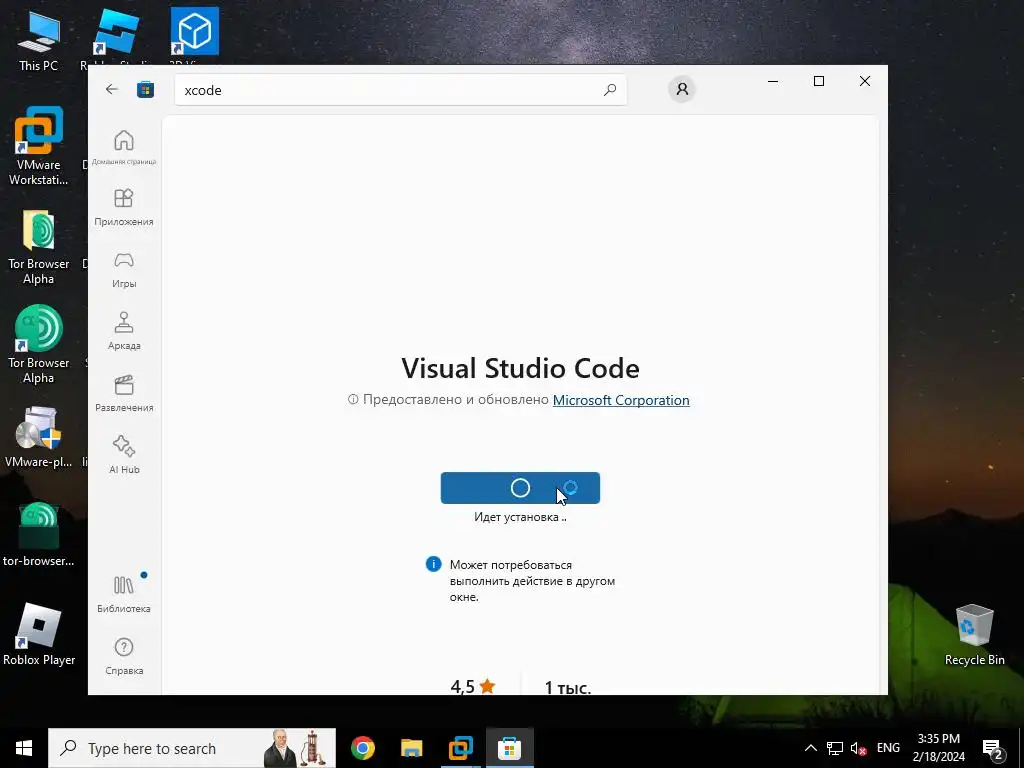
Task: Open the Приложения section
Action: (124, 207)
